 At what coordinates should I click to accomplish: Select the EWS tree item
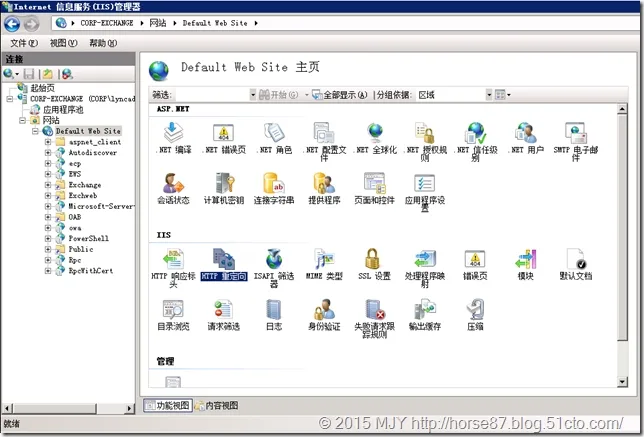(75, 174)
